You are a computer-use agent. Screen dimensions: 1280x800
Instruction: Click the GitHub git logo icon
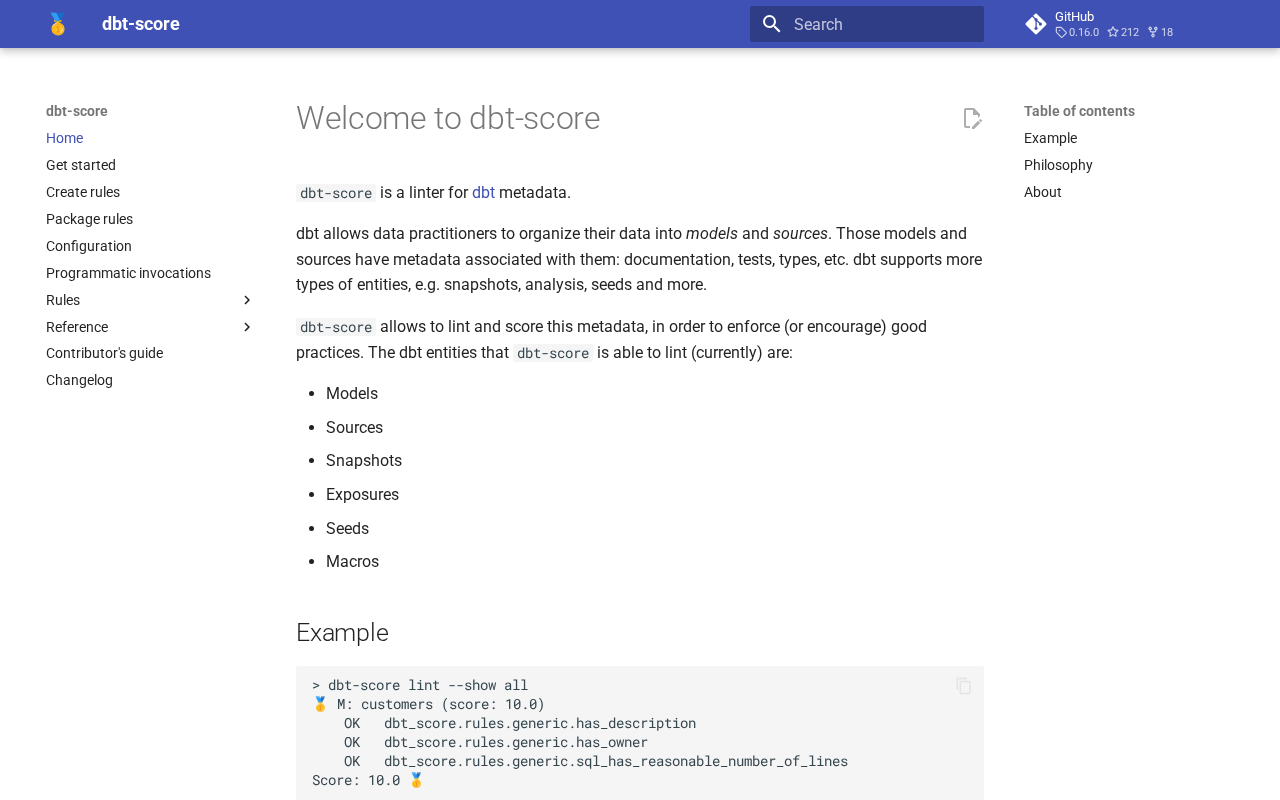tap(1036, 24)
